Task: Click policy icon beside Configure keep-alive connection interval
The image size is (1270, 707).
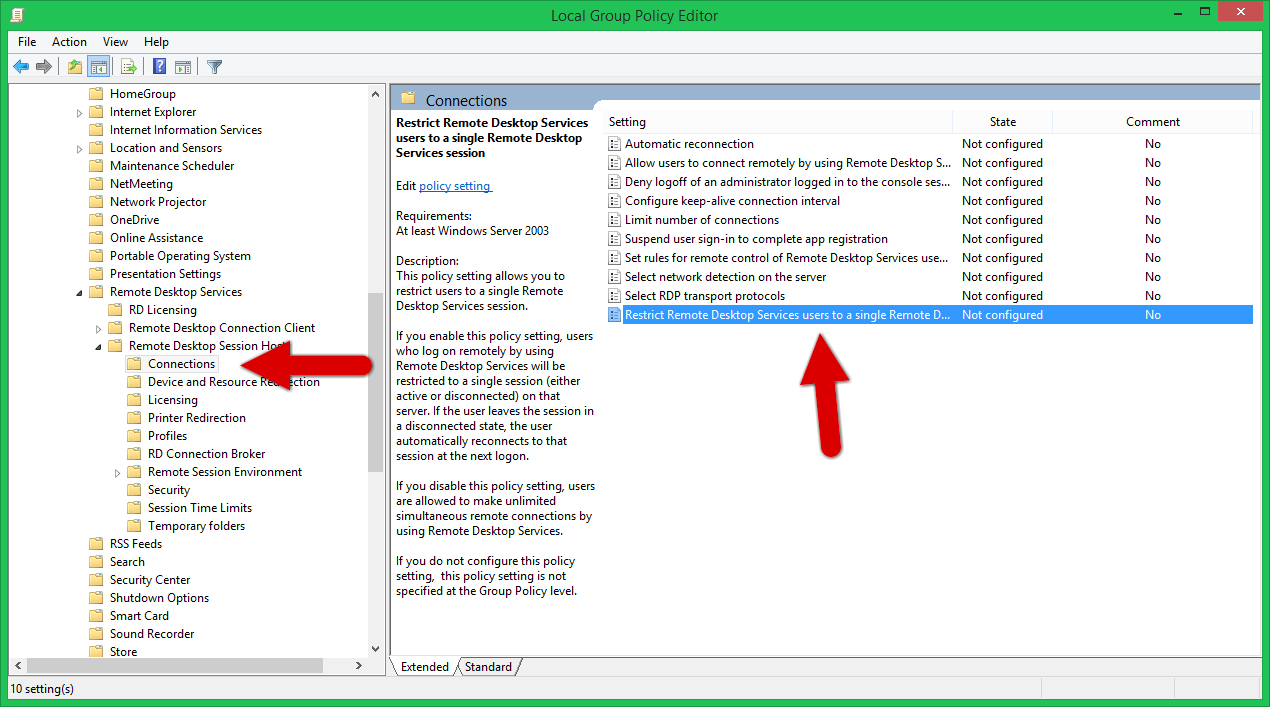Action: click(615, 201)
